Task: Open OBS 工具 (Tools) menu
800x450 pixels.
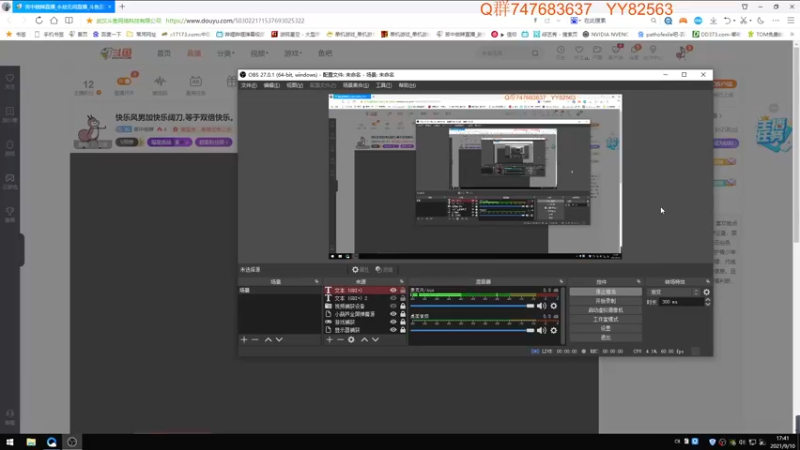Action: click(x=384, y=85)
